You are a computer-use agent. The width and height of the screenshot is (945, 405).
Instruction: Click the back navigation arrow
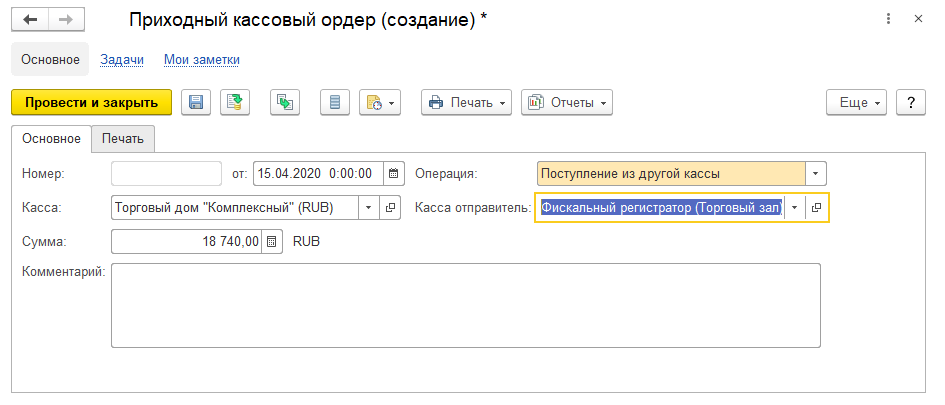(x=31, y=20)
